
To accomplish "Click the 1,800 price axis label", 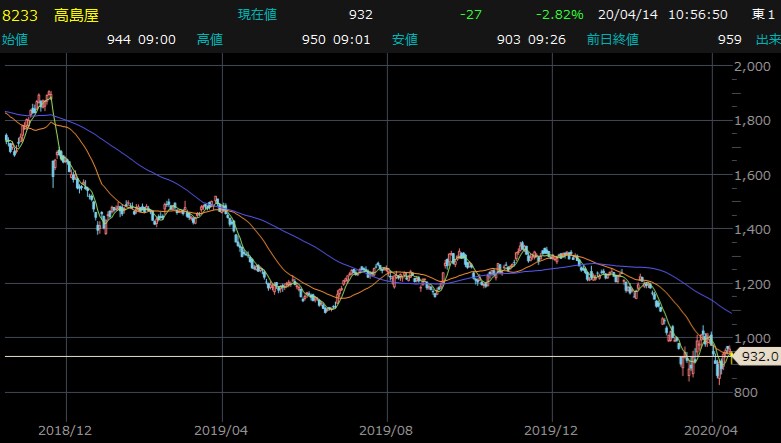I will click(752, 121).
